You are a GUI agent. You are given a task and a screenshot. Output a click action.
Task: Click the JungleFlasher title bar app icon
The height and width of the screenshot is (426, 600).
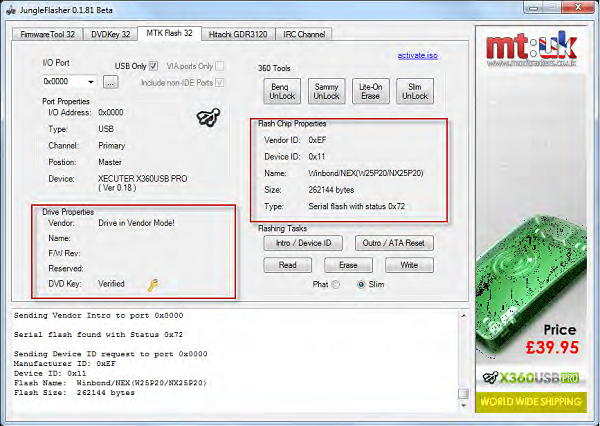click(x=11, y=10)
